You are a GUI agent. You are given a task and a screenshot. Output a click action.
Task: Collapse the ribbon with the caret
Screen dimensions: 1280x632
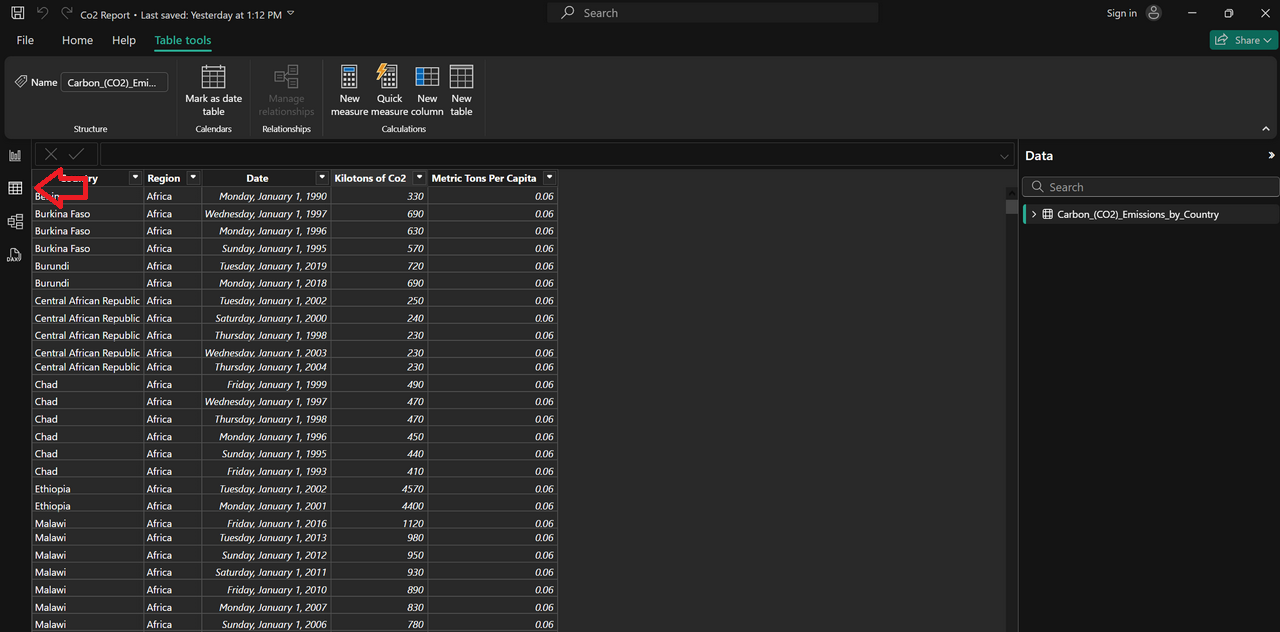tap(1266, 129)
